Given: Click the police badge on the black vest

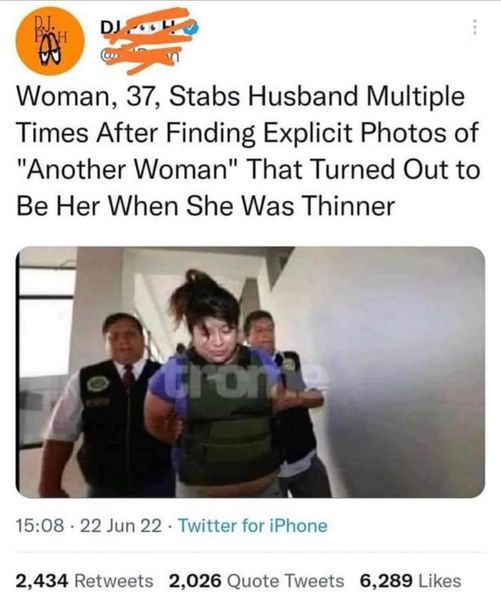Looking at the screenshot, I should tap(98, 383).
